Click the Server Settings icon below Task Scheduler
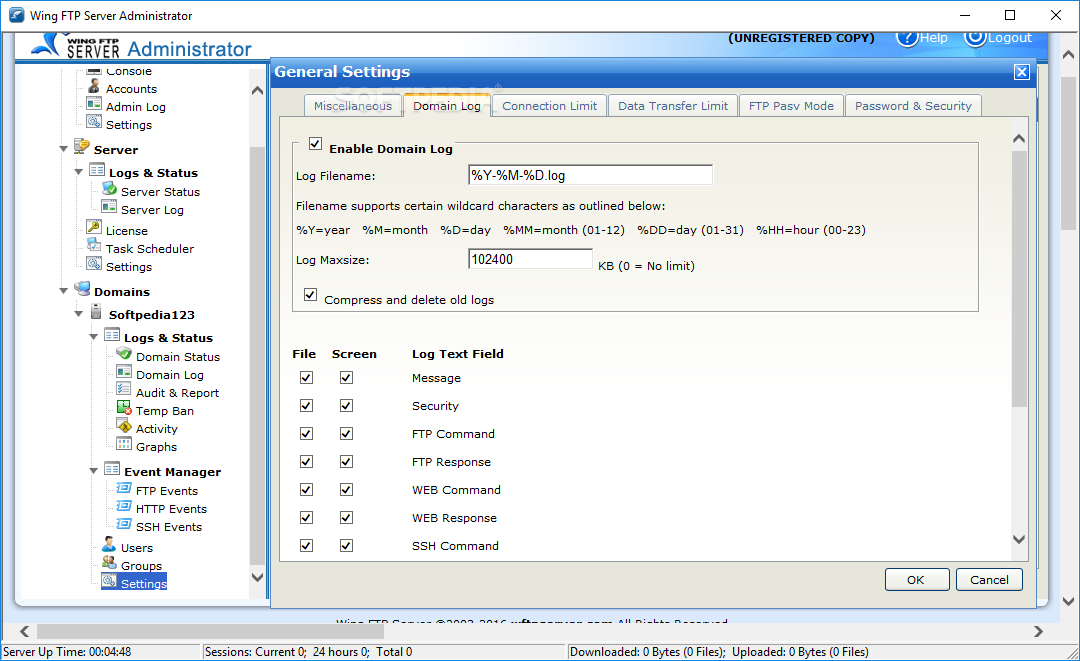 [x=94, y=264]
